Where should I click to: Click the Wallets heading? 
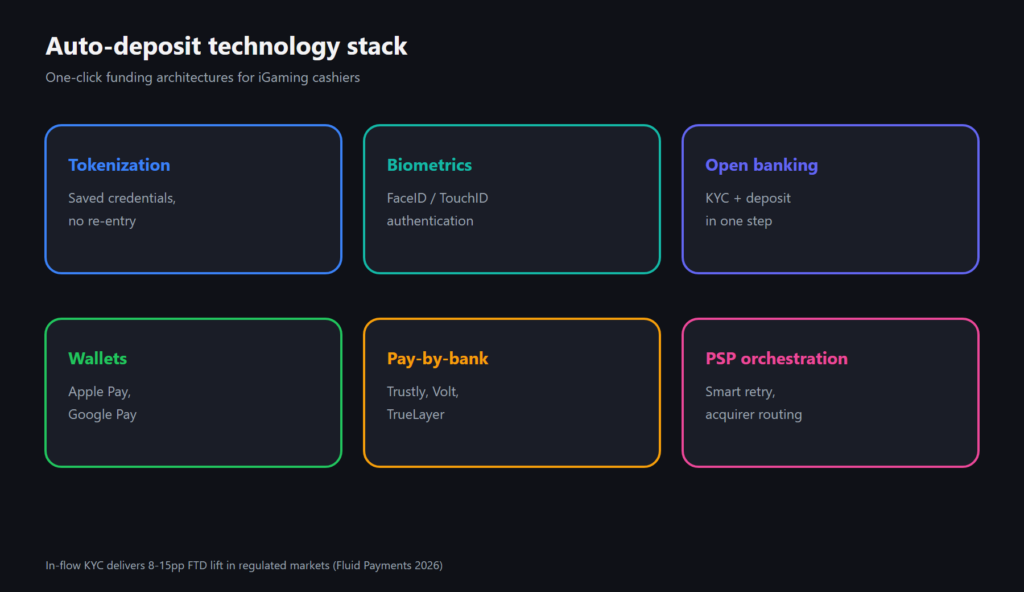click(x=97, y=358)
